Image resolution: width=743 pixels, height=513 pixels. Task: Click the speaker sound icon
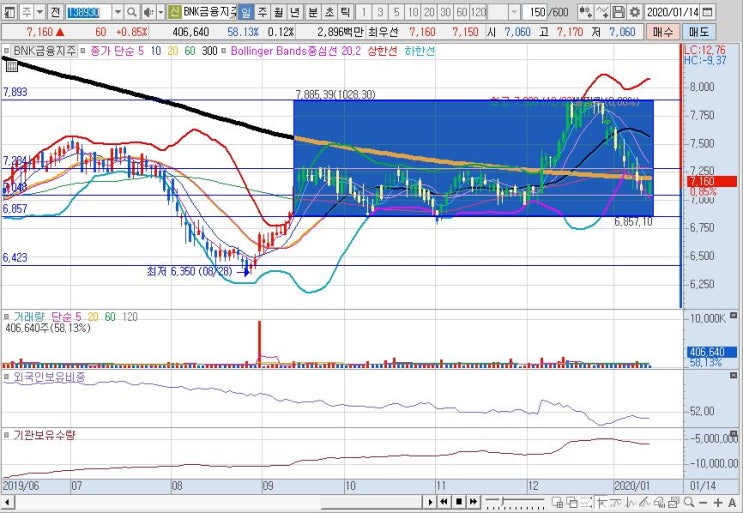tap(149, 12)
